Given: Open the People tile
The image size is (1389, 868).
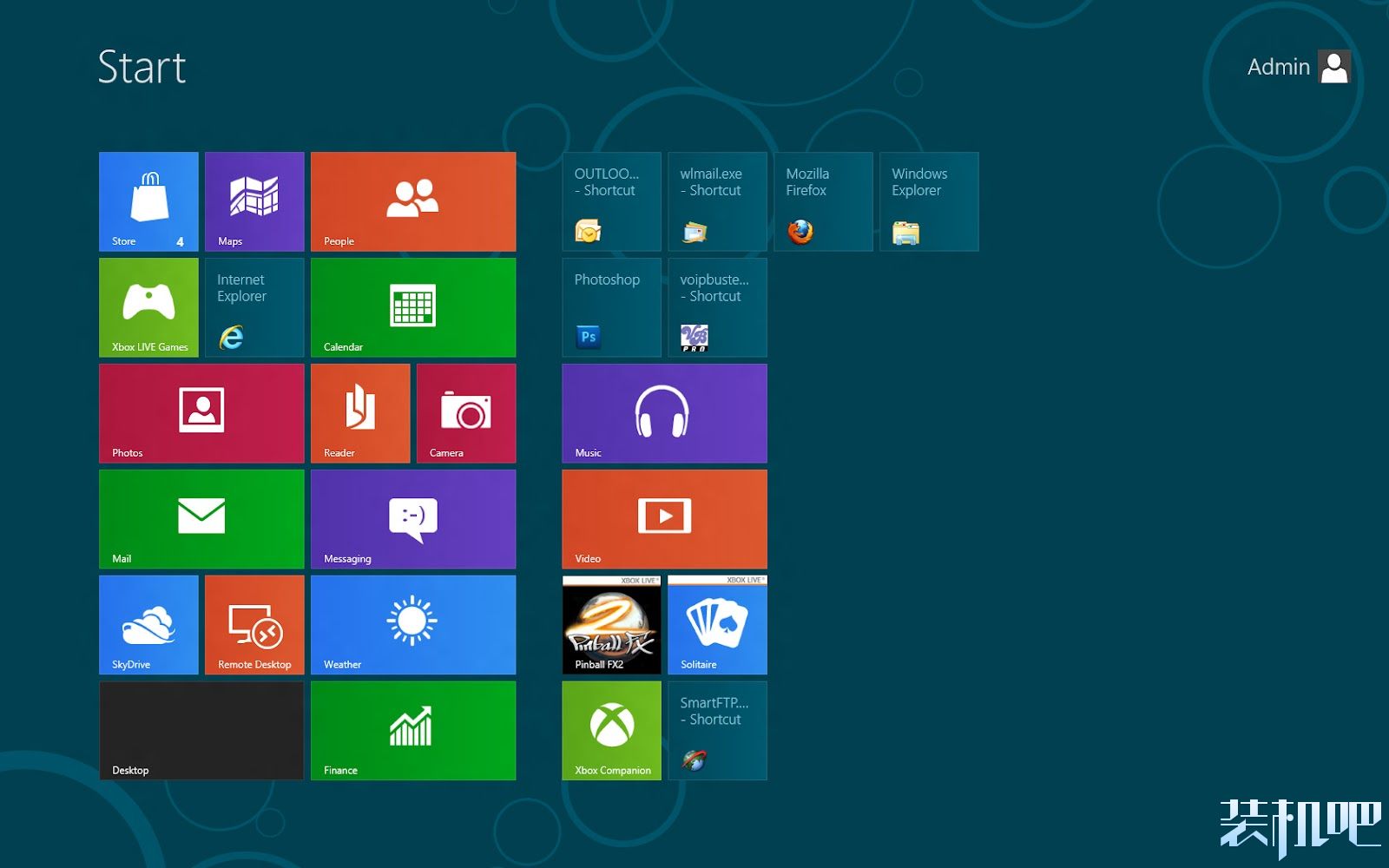Looking at the screenshot, I should pyautogui.click(x=413, y=201).
